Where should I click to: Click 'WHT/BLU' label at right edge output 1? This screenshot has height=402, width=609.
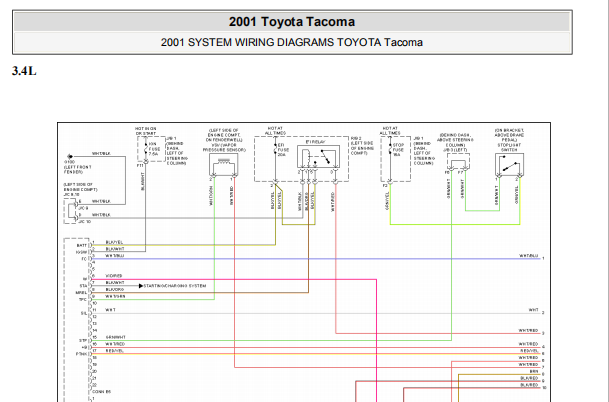[529, 256]
